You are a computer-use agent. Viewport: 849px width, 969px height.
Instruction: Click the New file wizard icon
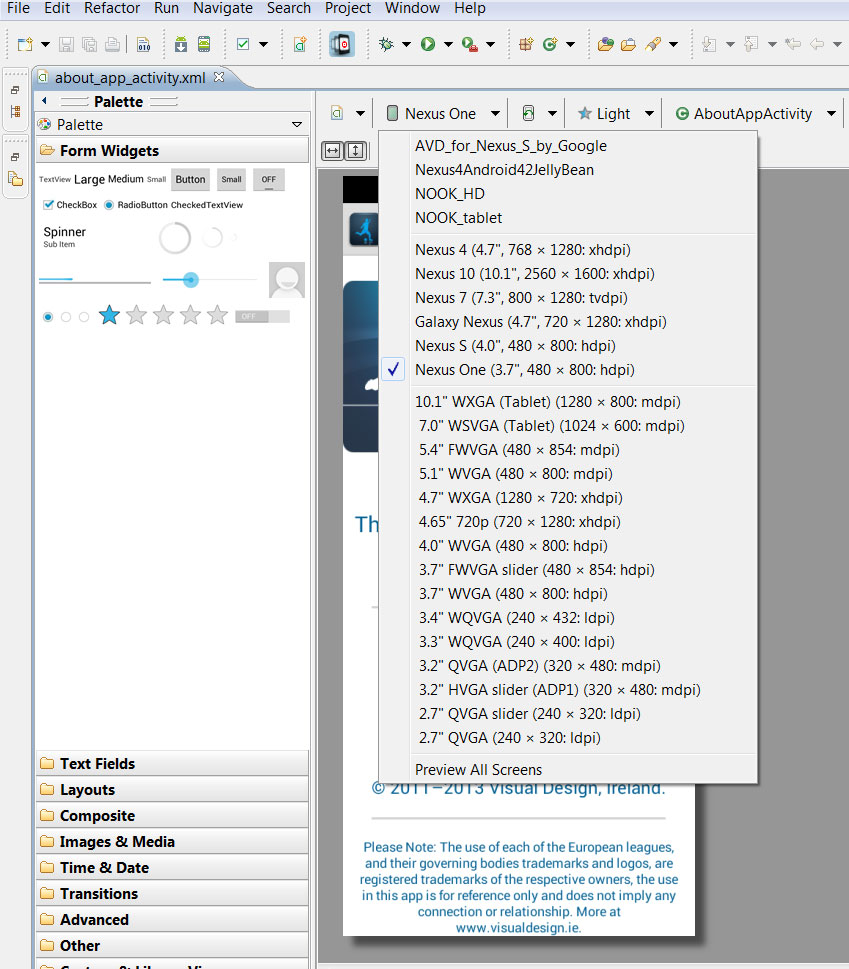tap(25, 44)
